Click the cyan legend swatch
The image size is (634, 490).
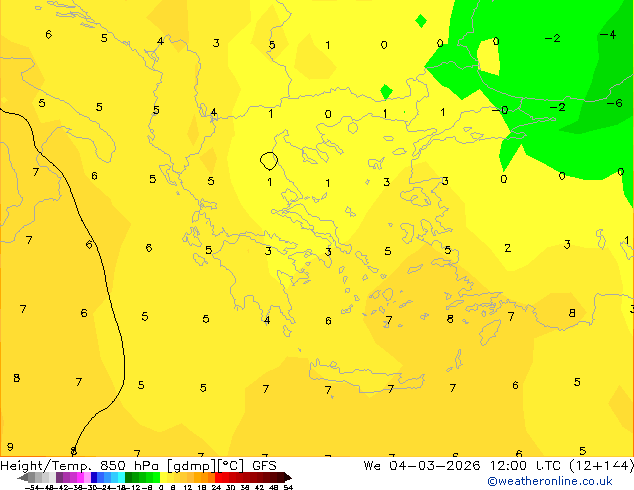tap(122, 477)
